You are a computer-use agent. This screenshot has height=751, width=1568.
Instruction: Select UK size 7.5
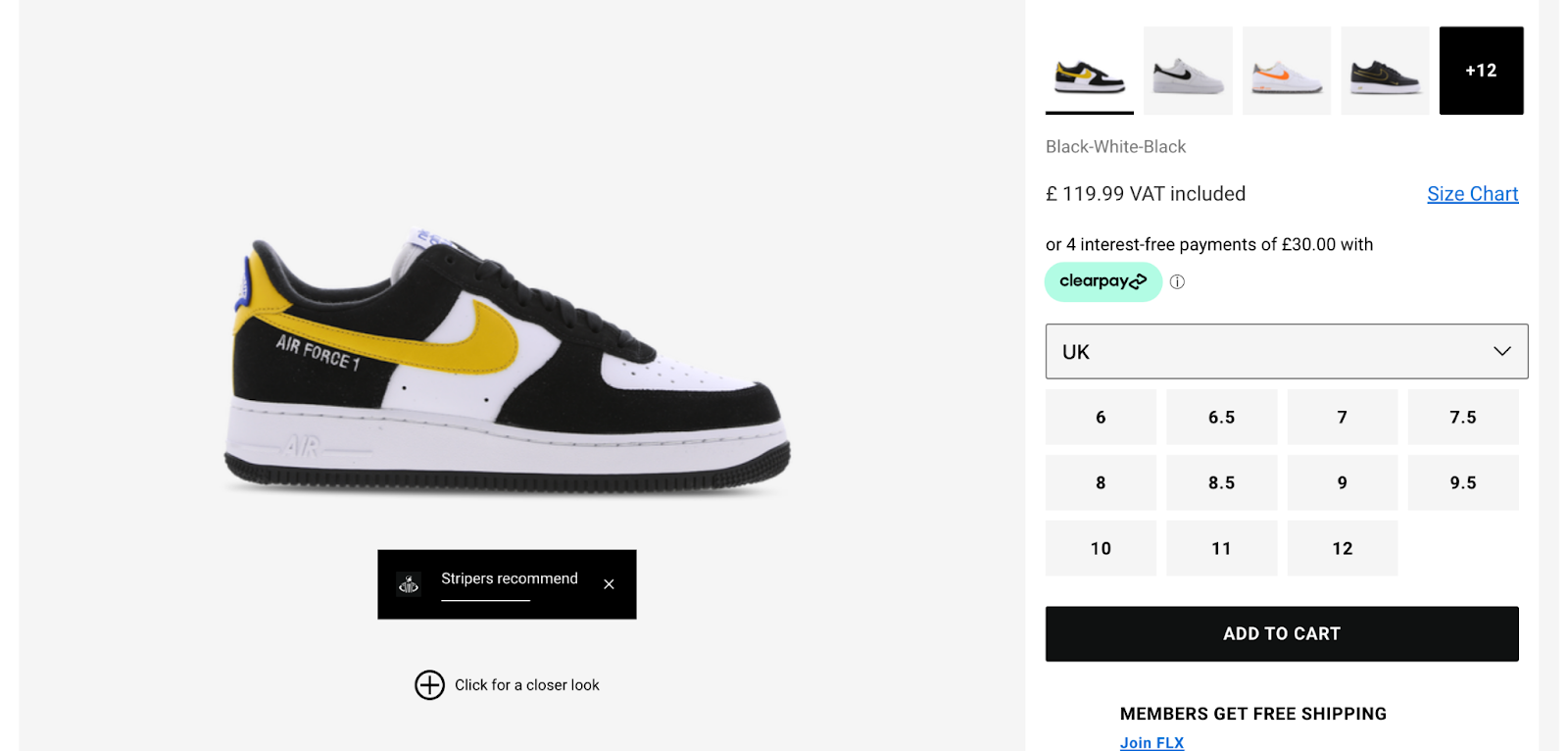(1463, 417)
